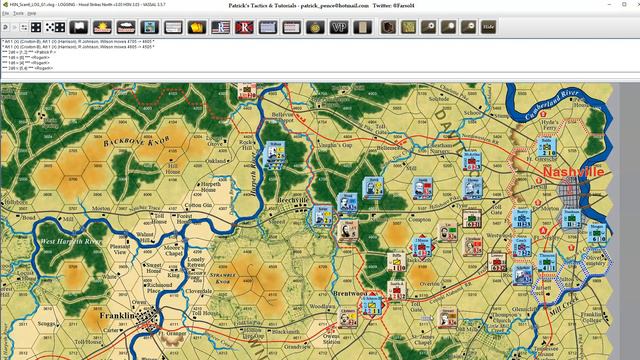Viewport: 640px width, 360px height.
Task: Open the VP victory points window
Action: (339, 27)
